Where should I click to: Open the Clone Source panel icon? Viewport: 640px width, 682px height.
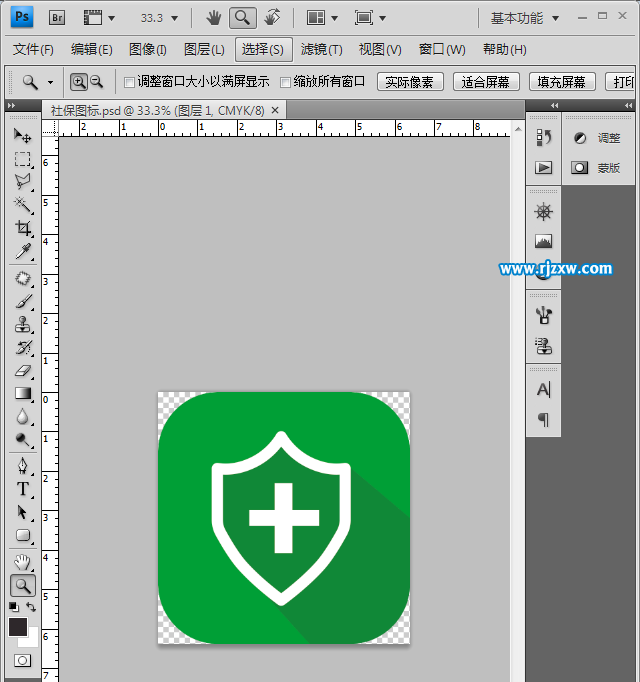tap(543, 346)
